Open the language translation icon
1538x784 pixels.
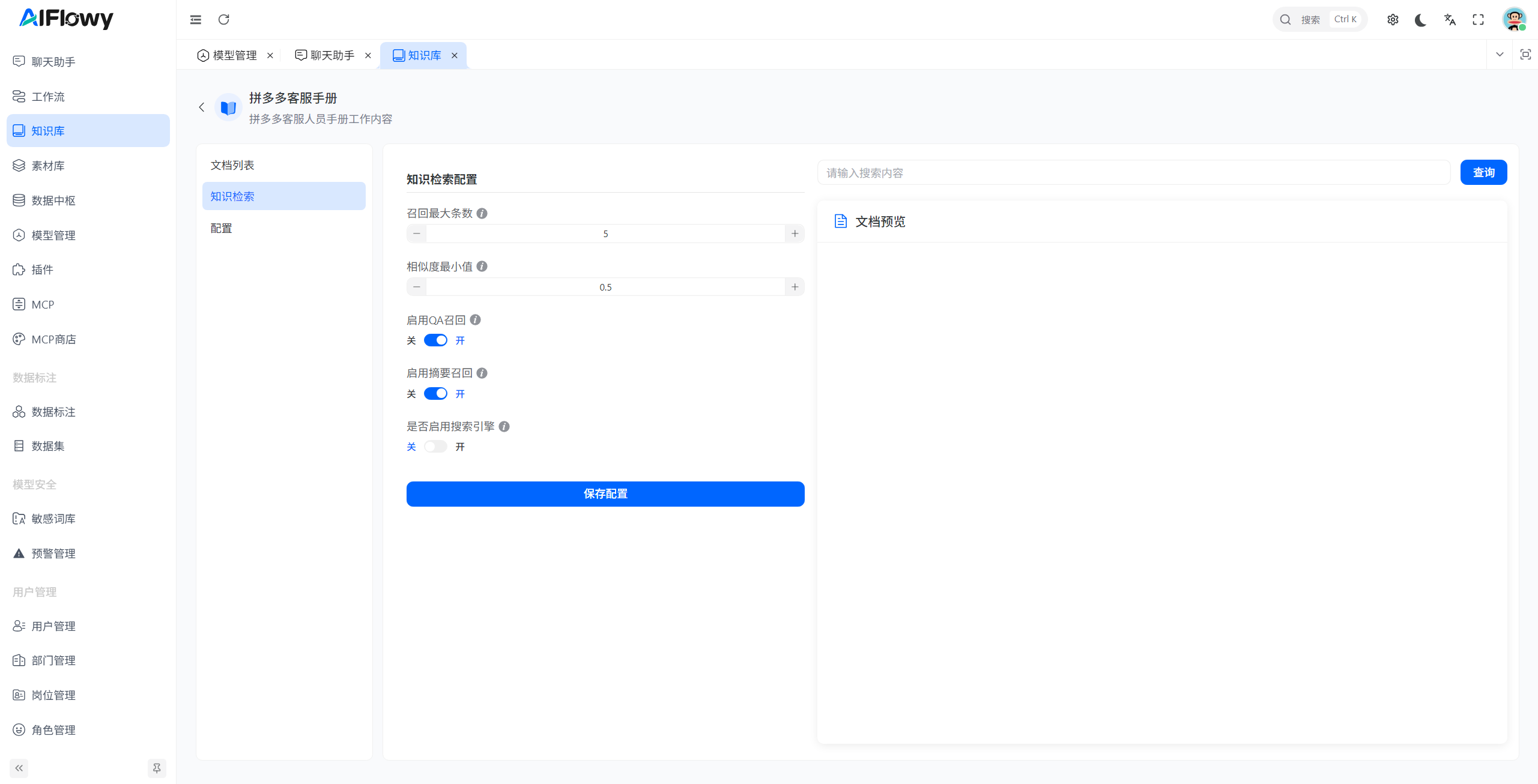coord(1450,20)
